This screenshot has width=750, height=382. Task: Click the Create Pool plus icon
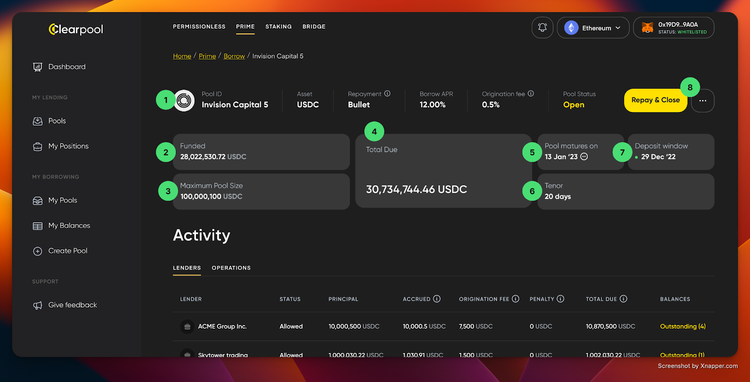click(x=37, y=251)
